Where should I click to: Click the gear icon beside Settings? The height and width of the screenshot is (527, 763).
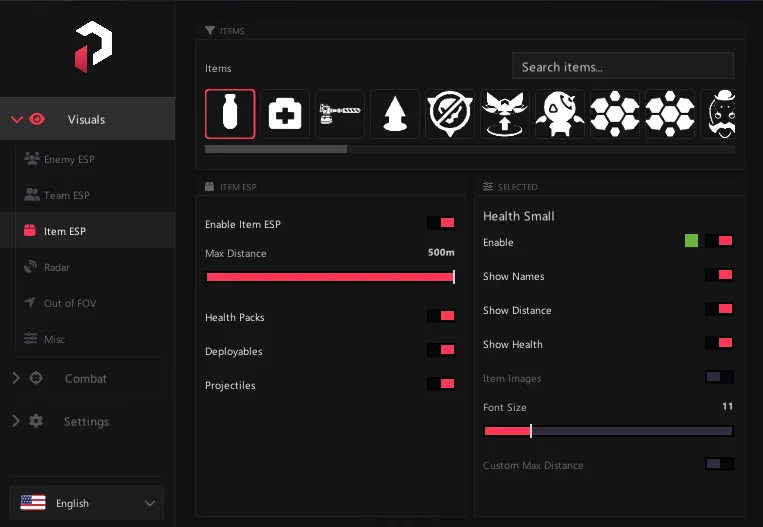(x=36, y=421)
